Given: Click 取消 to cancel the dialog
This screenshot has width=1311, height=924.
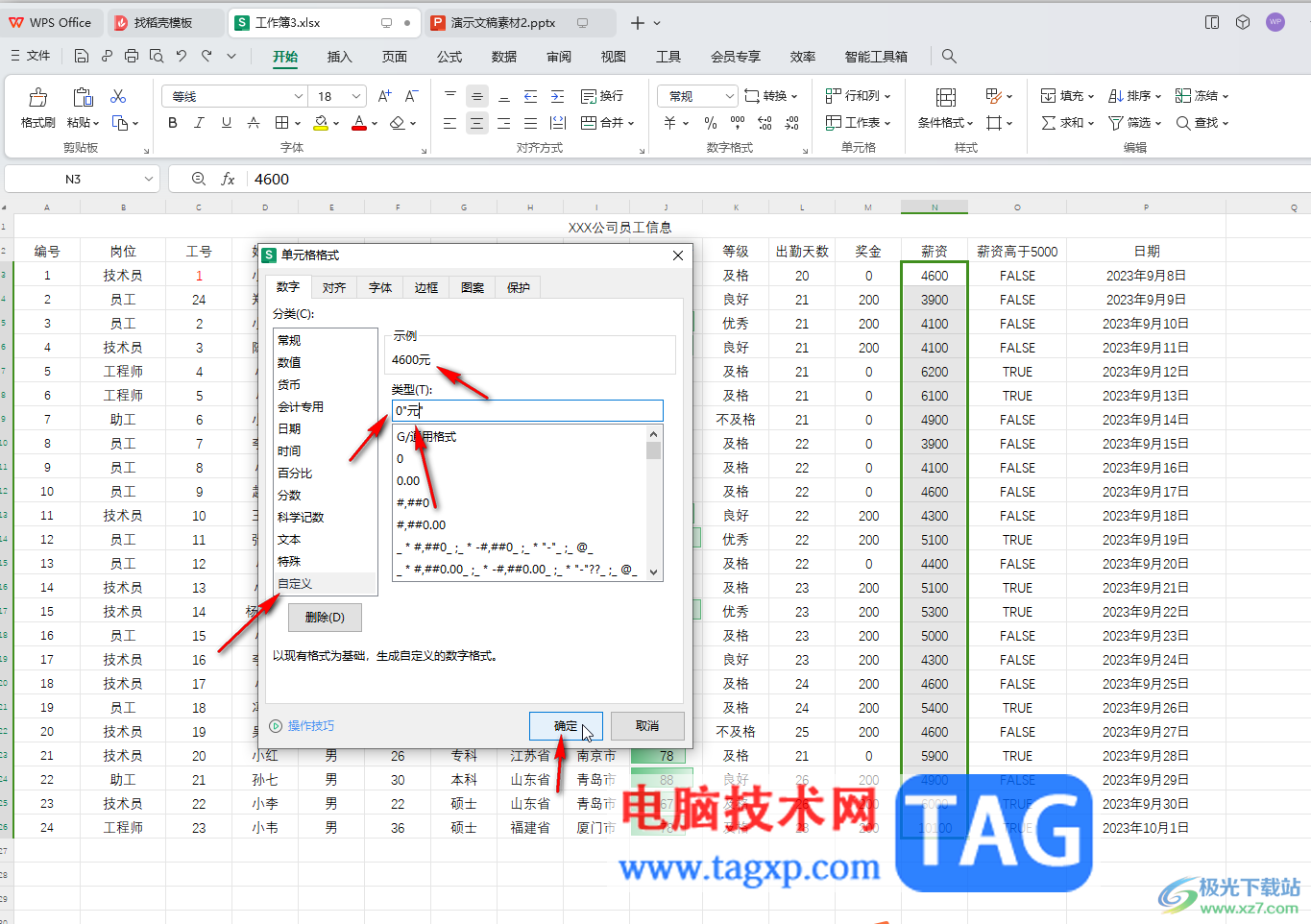Looking at the screenshot, I should tap(647, 726).
